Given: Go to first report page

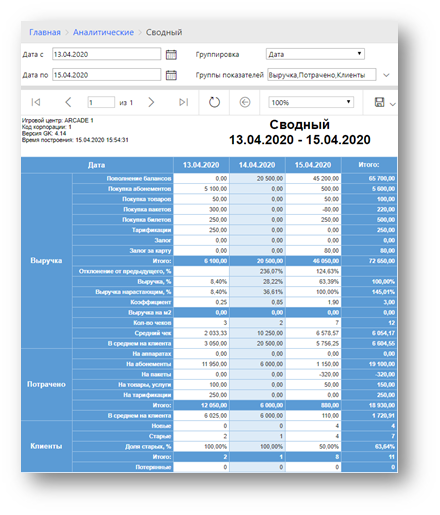Looking at the screenshot, I should pyautogui.click(x=36, y=102).
